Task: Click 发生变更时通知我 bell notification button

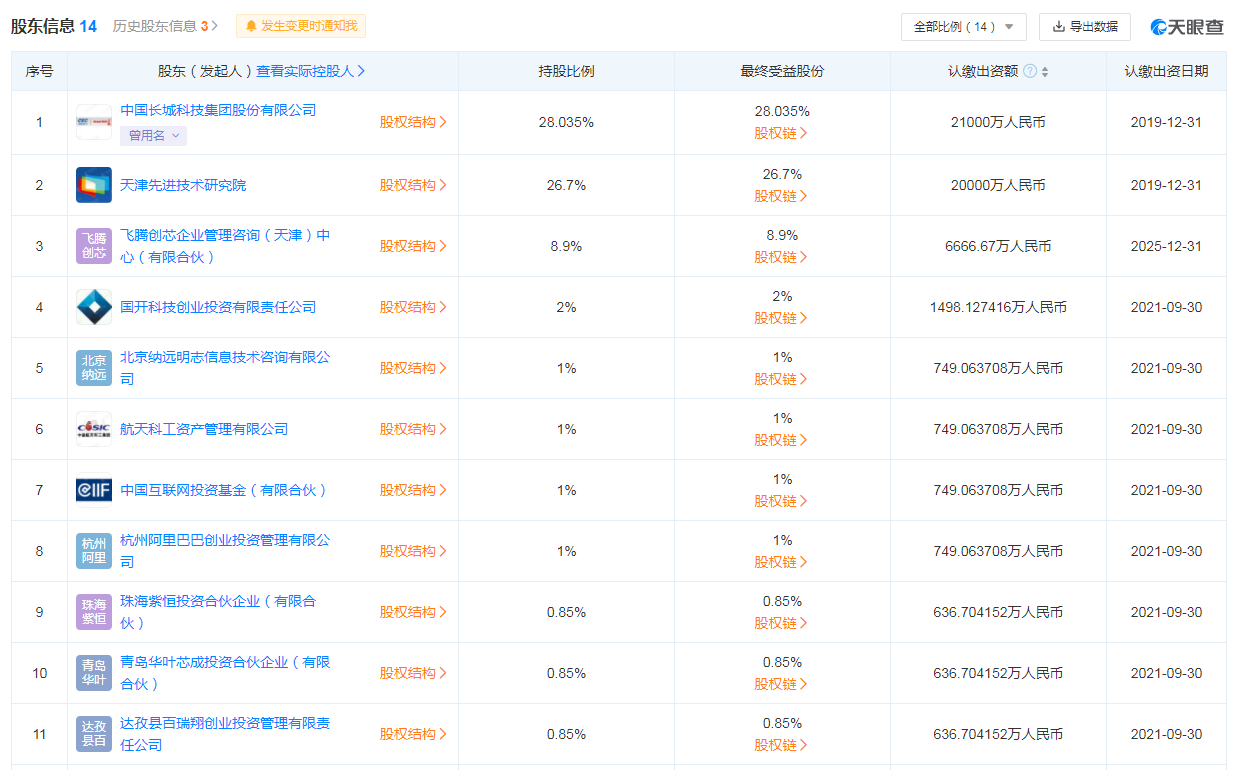Action: 301,26
